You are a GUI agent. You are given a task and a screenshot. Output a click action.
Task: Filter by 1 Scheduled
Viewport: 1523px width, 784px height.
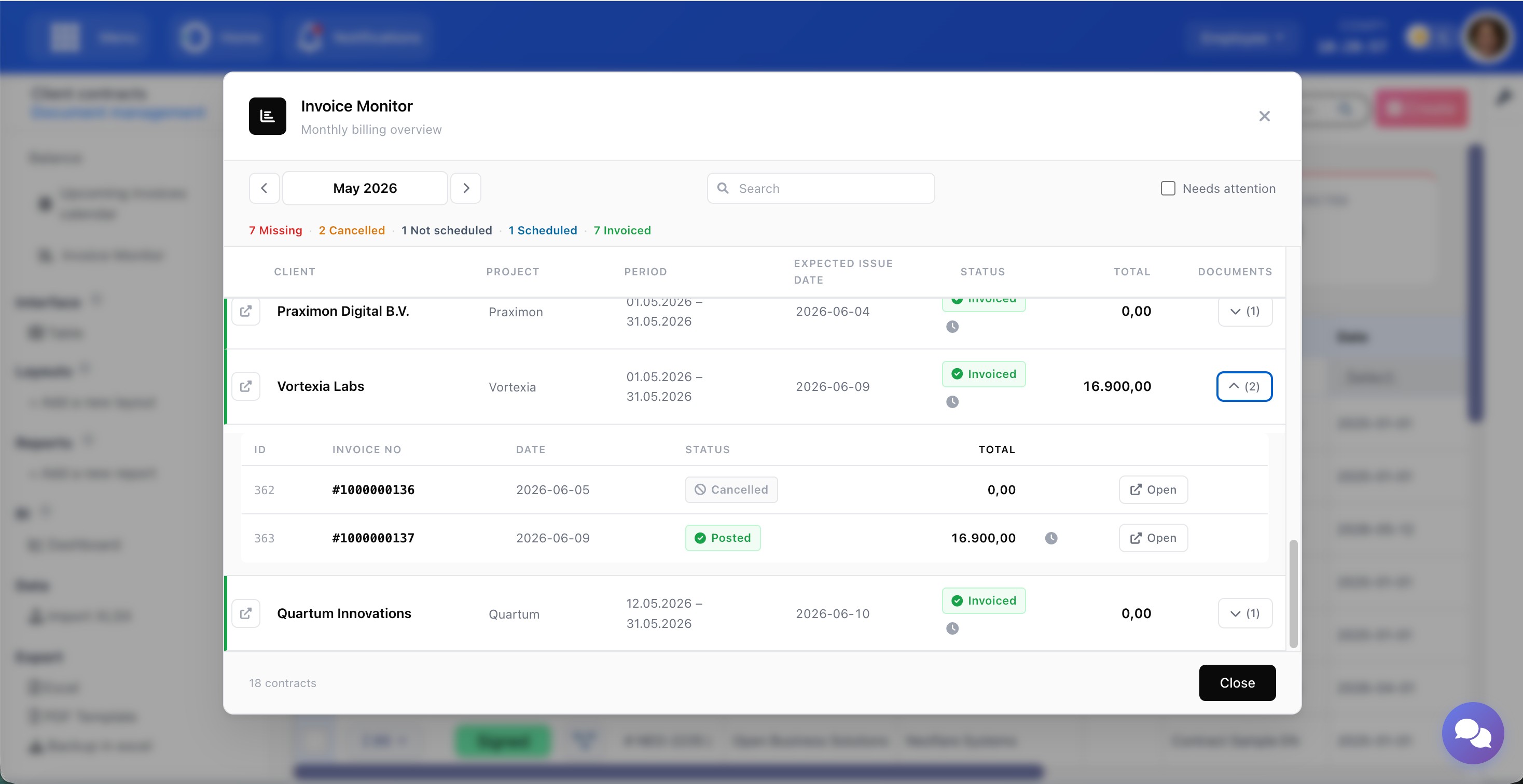point(543,230)
